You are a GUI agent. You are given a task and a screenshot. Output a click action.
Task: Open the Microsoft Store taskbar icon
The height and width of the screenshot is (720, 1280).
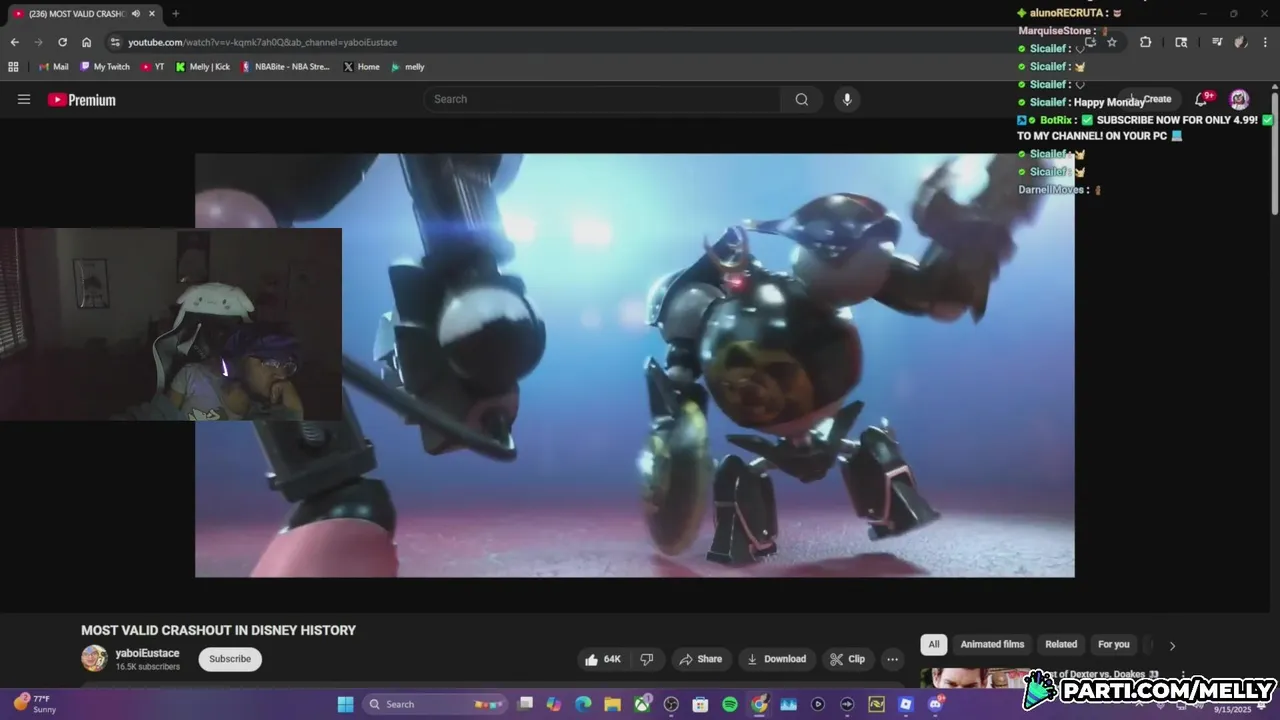coord(700,704)
